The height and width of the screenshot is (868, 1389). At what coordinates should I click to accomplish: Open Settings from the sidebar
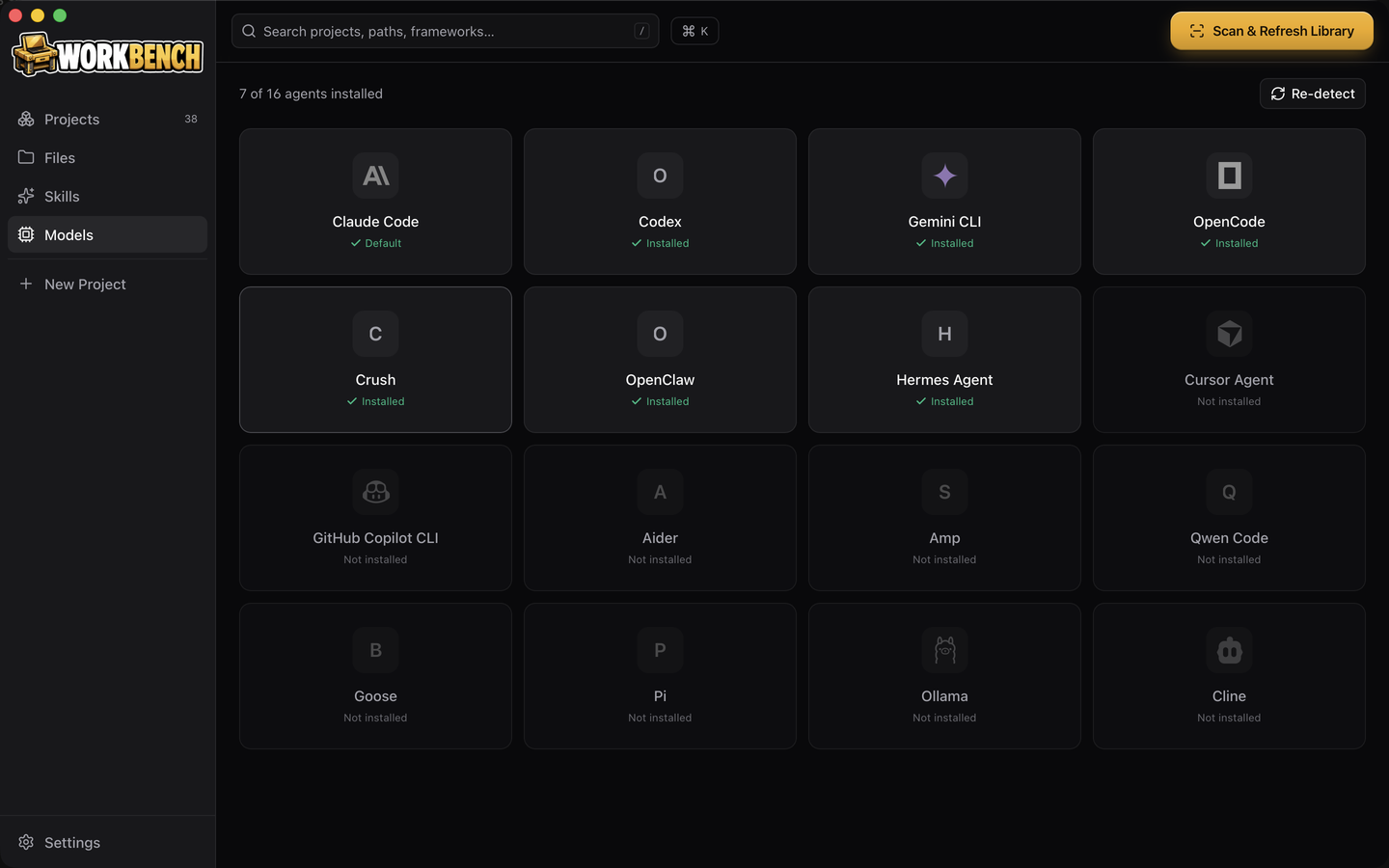[x=107, y=842]
